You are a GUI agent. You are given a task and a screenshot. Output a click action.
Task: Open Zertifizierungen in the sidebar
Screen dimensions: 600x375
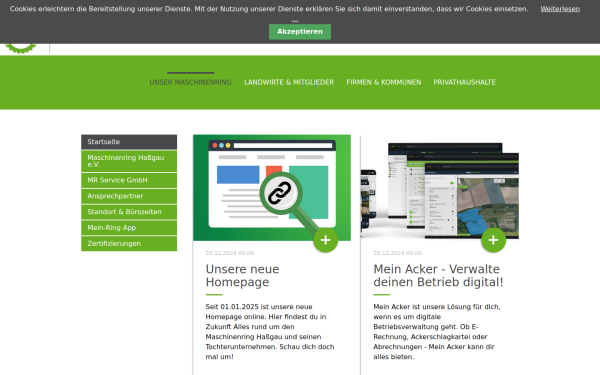(x=129, y=244)
